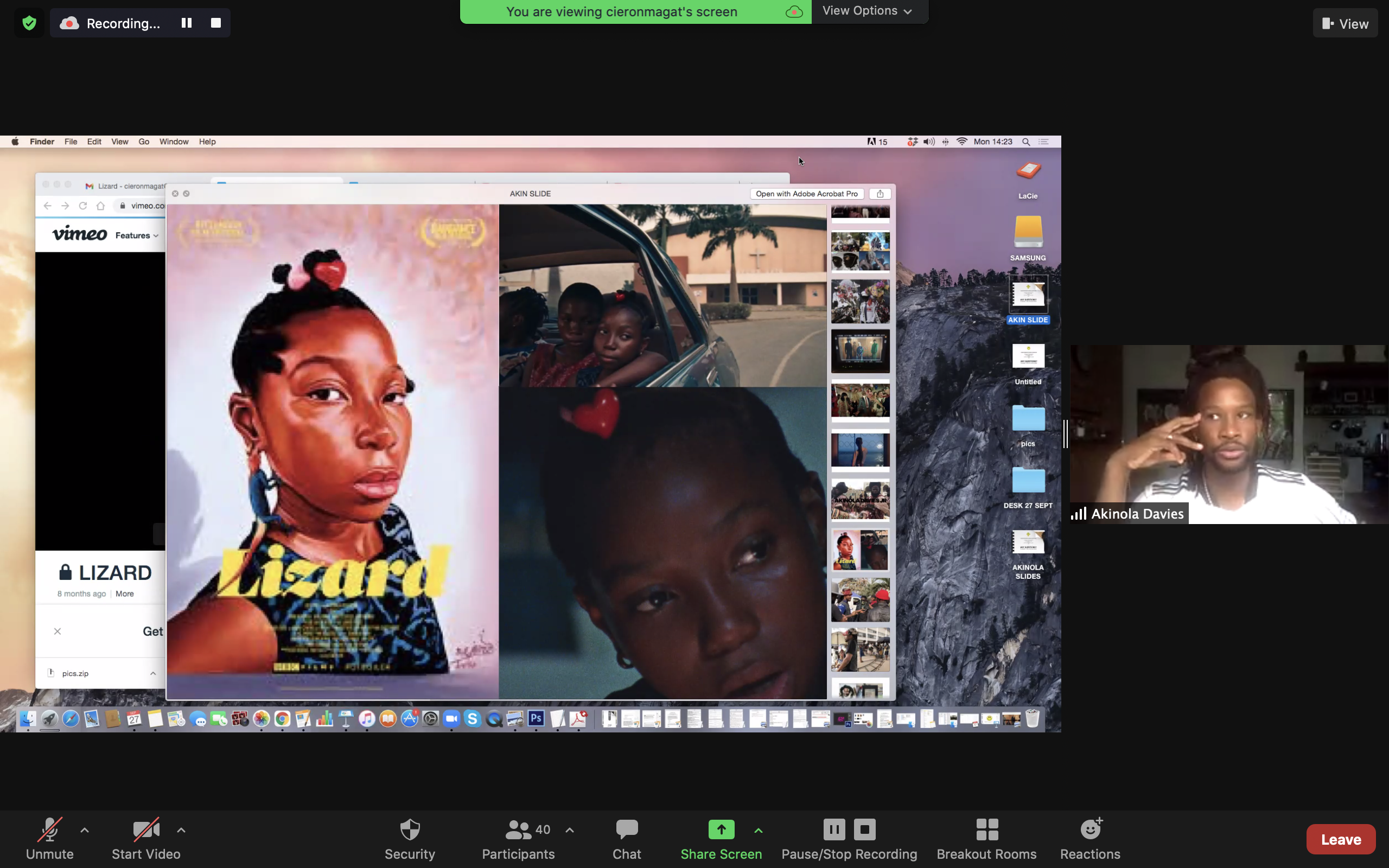Select the Lizard poster thumbnail in the preview sidebar

(860, 550)
